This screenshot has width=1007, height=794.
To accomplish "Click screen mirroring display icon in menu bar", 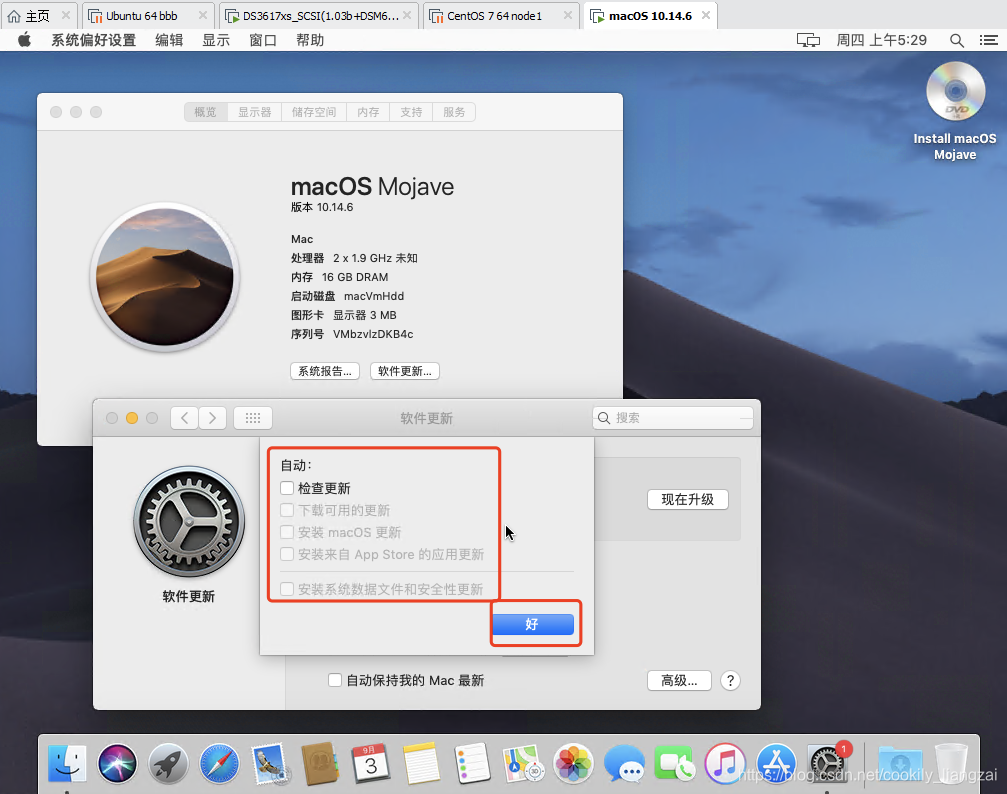I will click(808, 40).
